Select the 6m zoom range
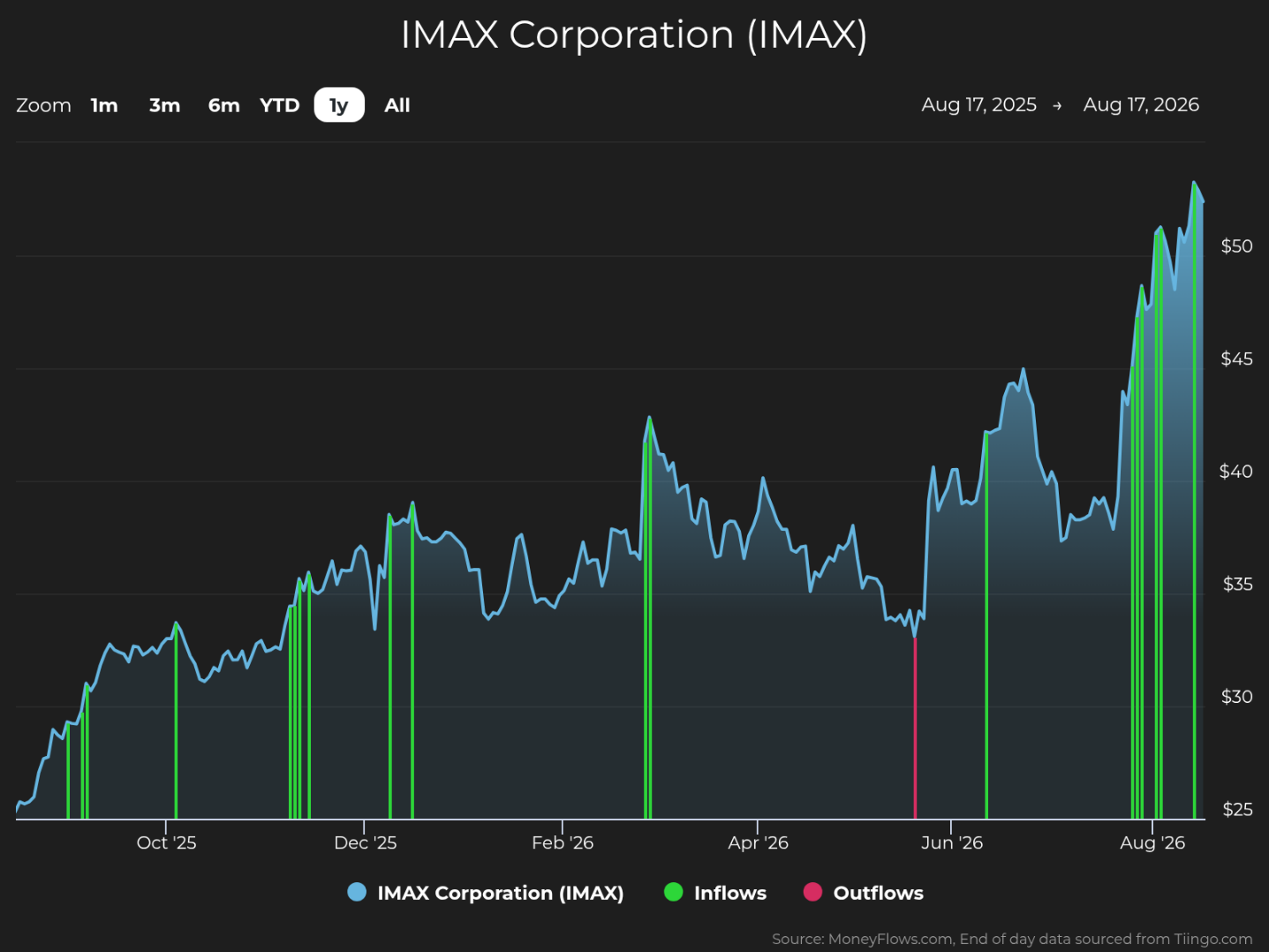 pyautogui.click(x=224, y=105)
